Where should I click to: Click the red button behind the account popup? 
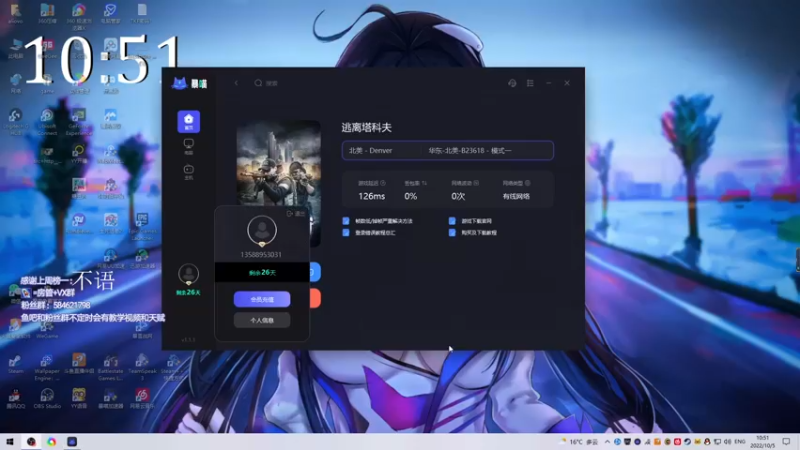click(x=315, y=298)
